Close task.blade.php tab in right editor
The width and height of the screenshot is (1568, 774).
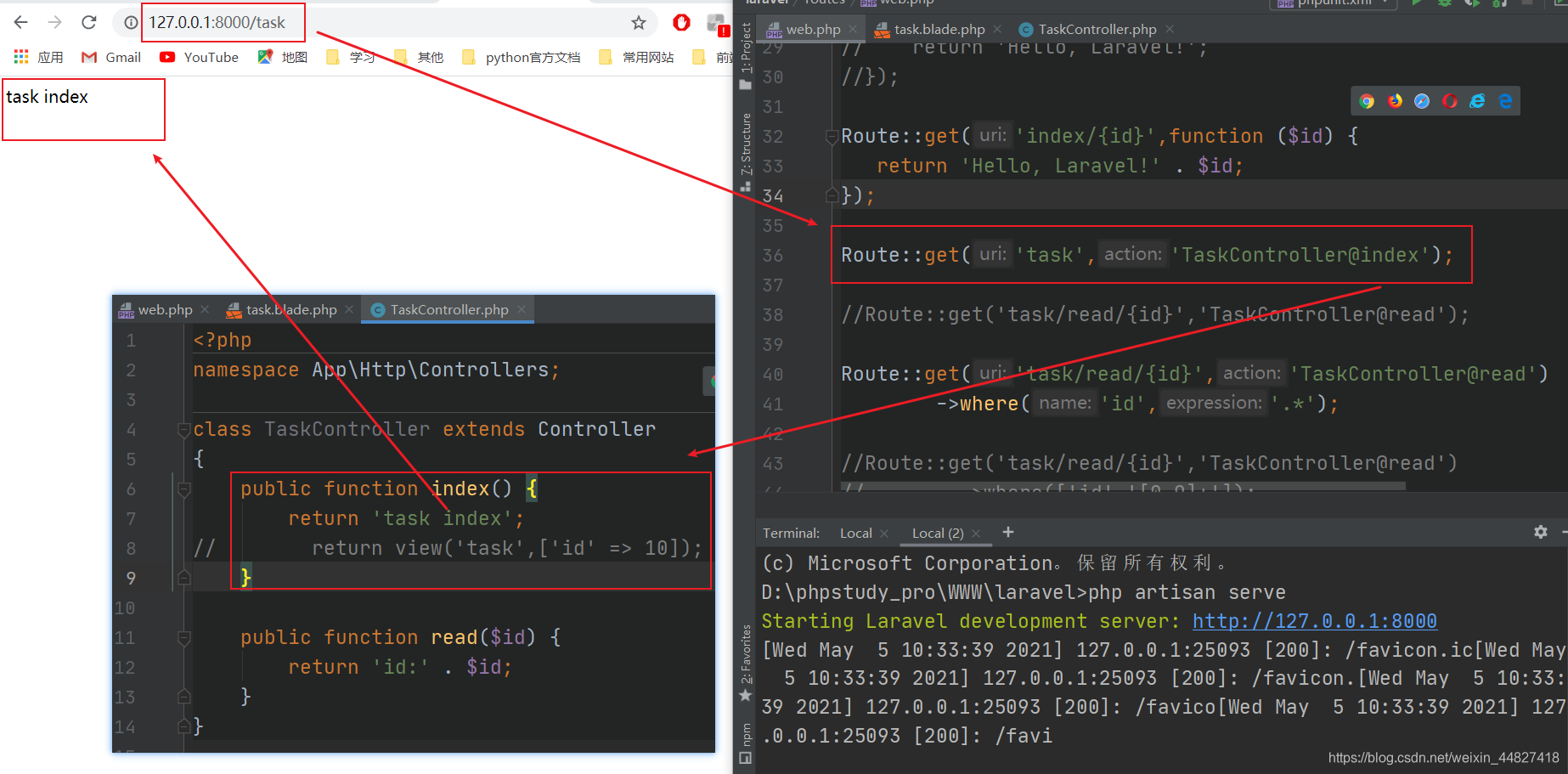tap(997, 29)
